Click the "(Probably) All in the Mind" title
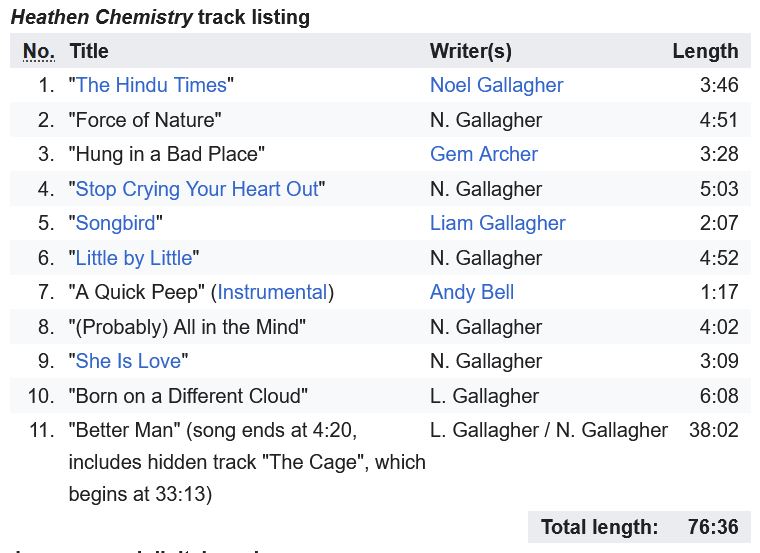The width and height of the screenshot is (760, 553). (187, 327)
